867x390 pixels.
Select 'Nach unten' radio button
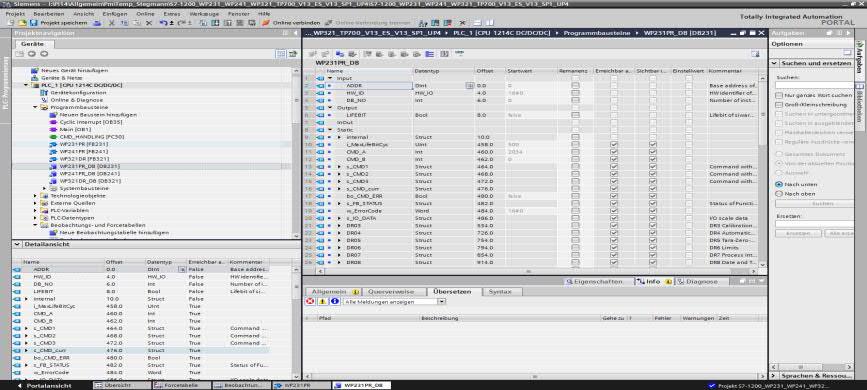pyautogui.click(x=779, y=184)
